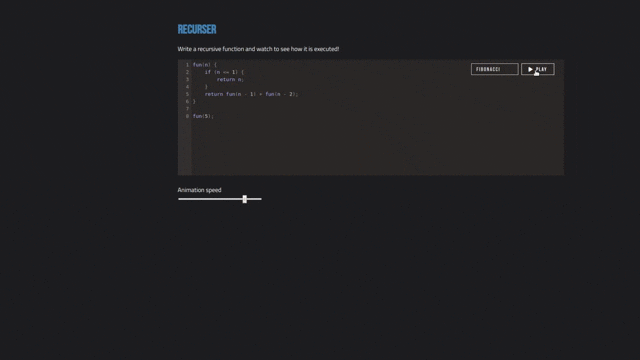Click line number 8 in editor gutter
The height and width of the screenshot is (360, 640).
(187, 116)
